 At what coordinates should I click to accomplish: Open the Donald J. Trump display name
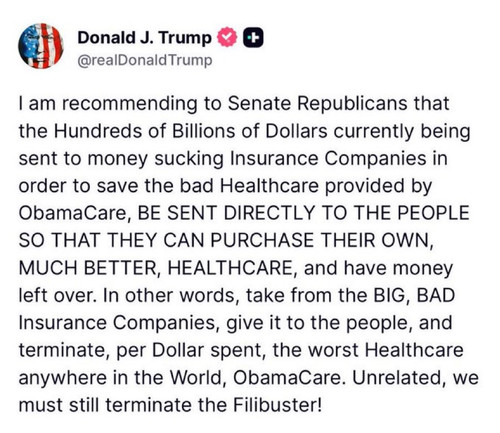click(144, 38)
